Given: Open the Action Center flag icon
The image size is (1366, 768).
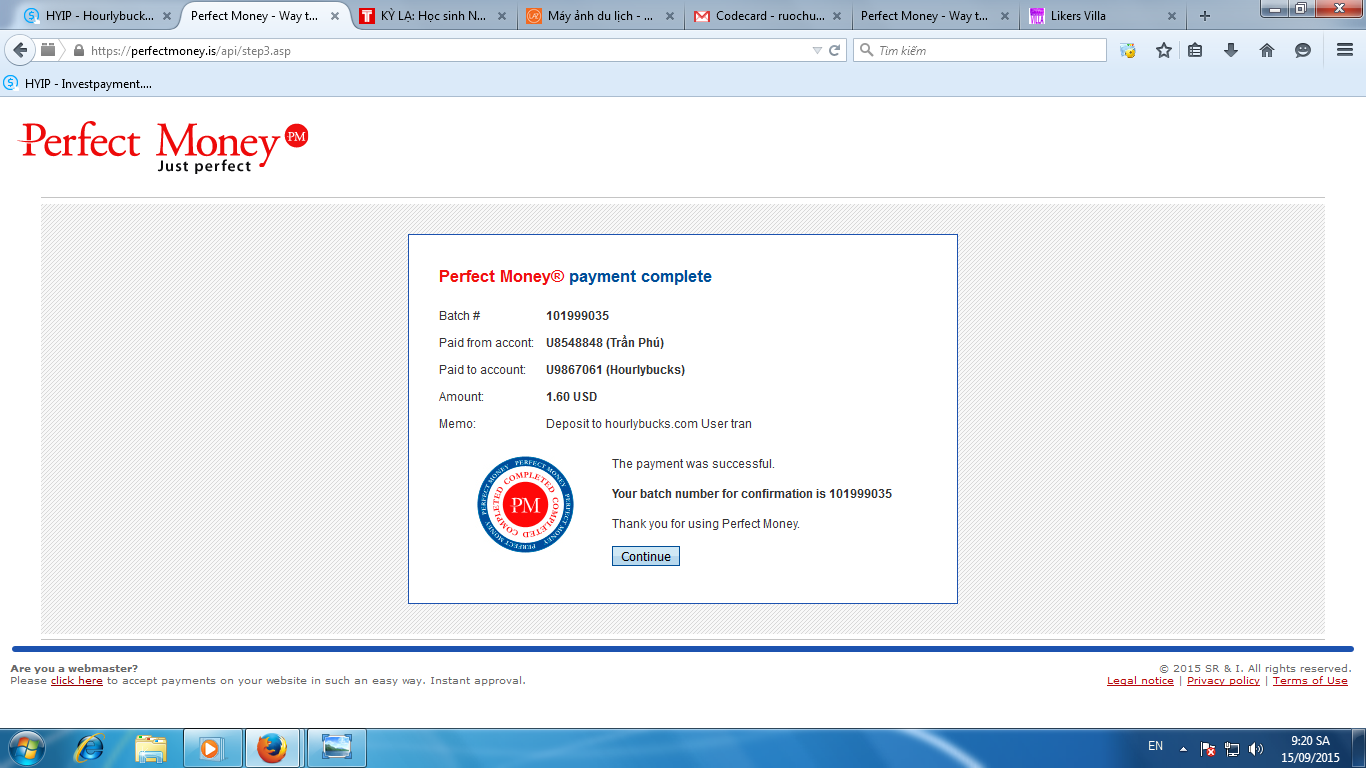Looking at the screenshot, I should pos(1208,749).
